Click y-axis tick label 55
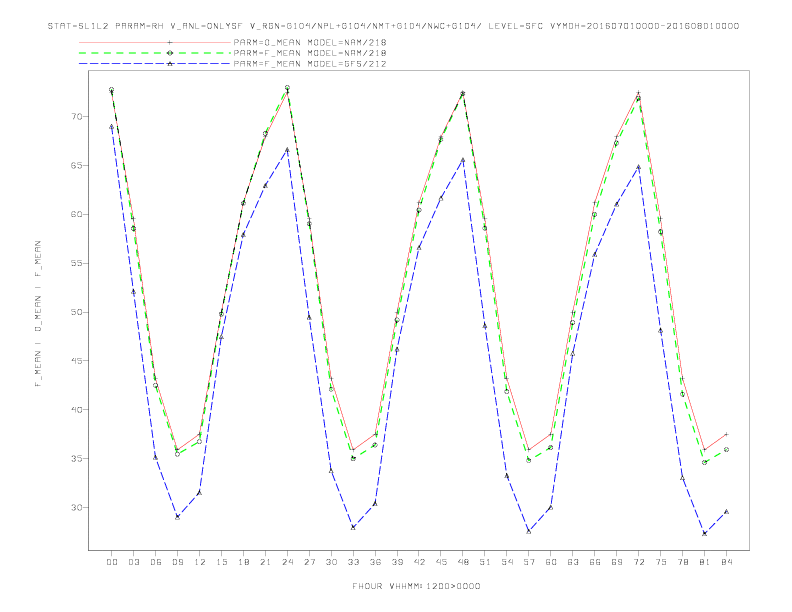 (x=76, y=263)
